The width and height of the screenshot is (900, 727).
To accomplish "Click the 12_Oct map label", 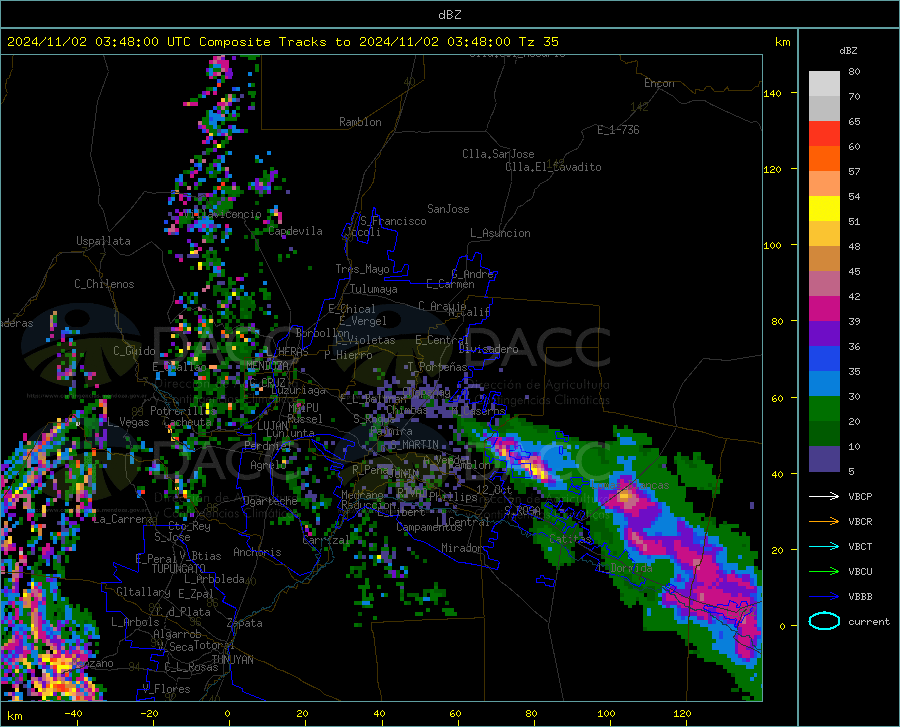I will [x=494, y=489].
